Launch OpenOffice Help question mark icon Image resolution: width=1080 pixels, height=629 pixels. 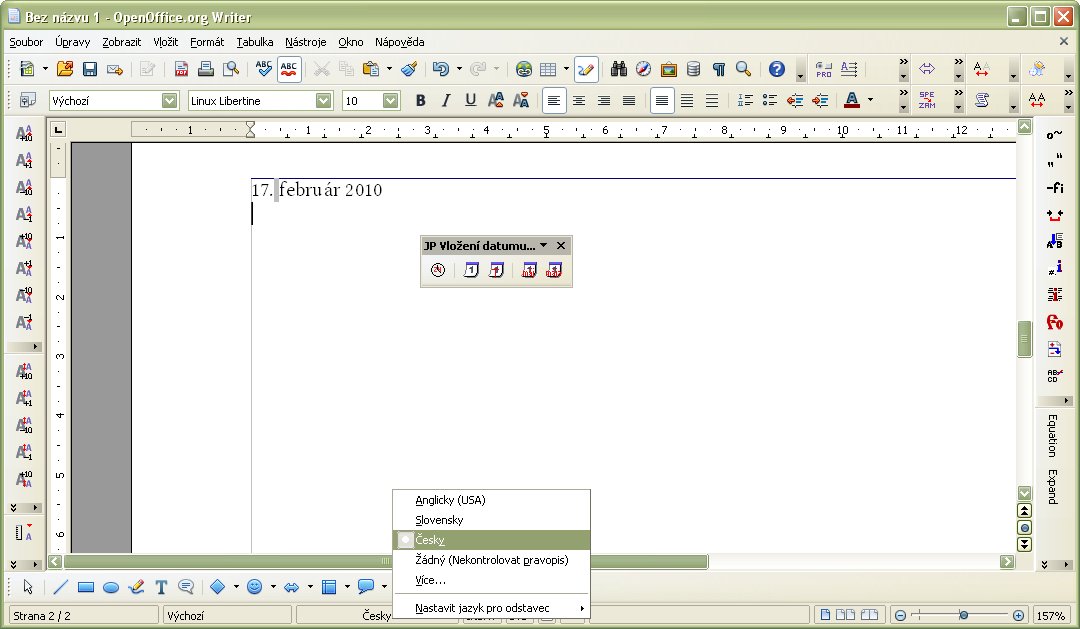[777, 69]
